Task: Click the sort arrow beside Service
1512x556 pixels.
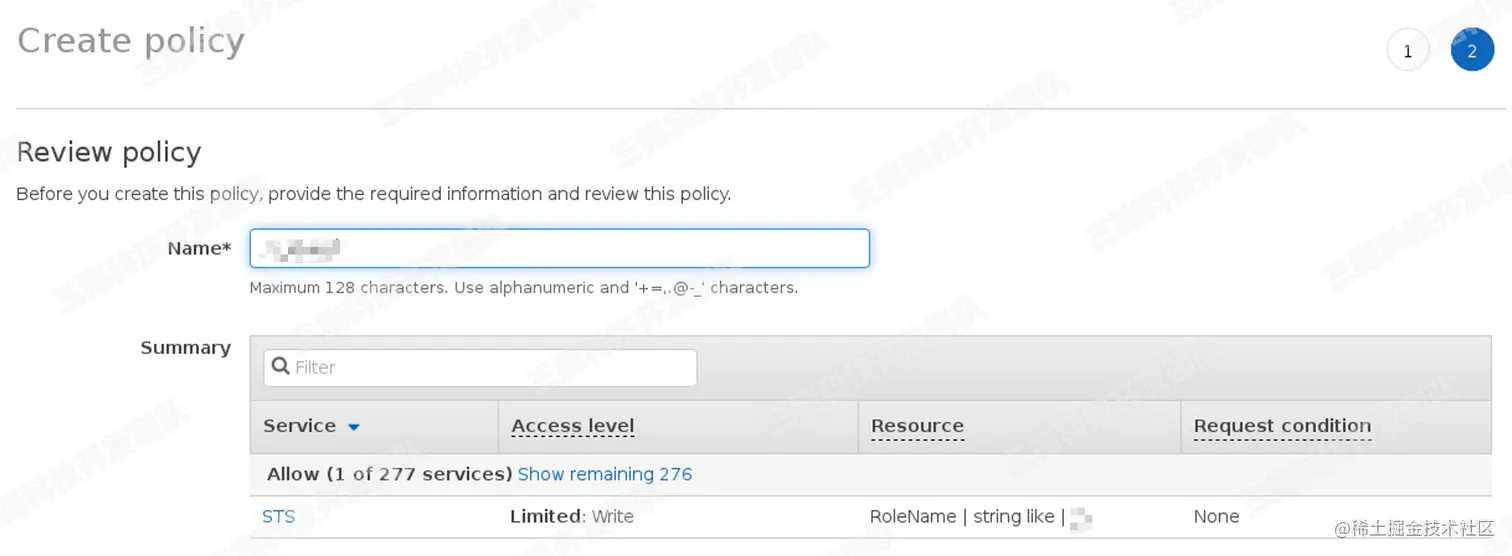Action: [x=353, y=427]
